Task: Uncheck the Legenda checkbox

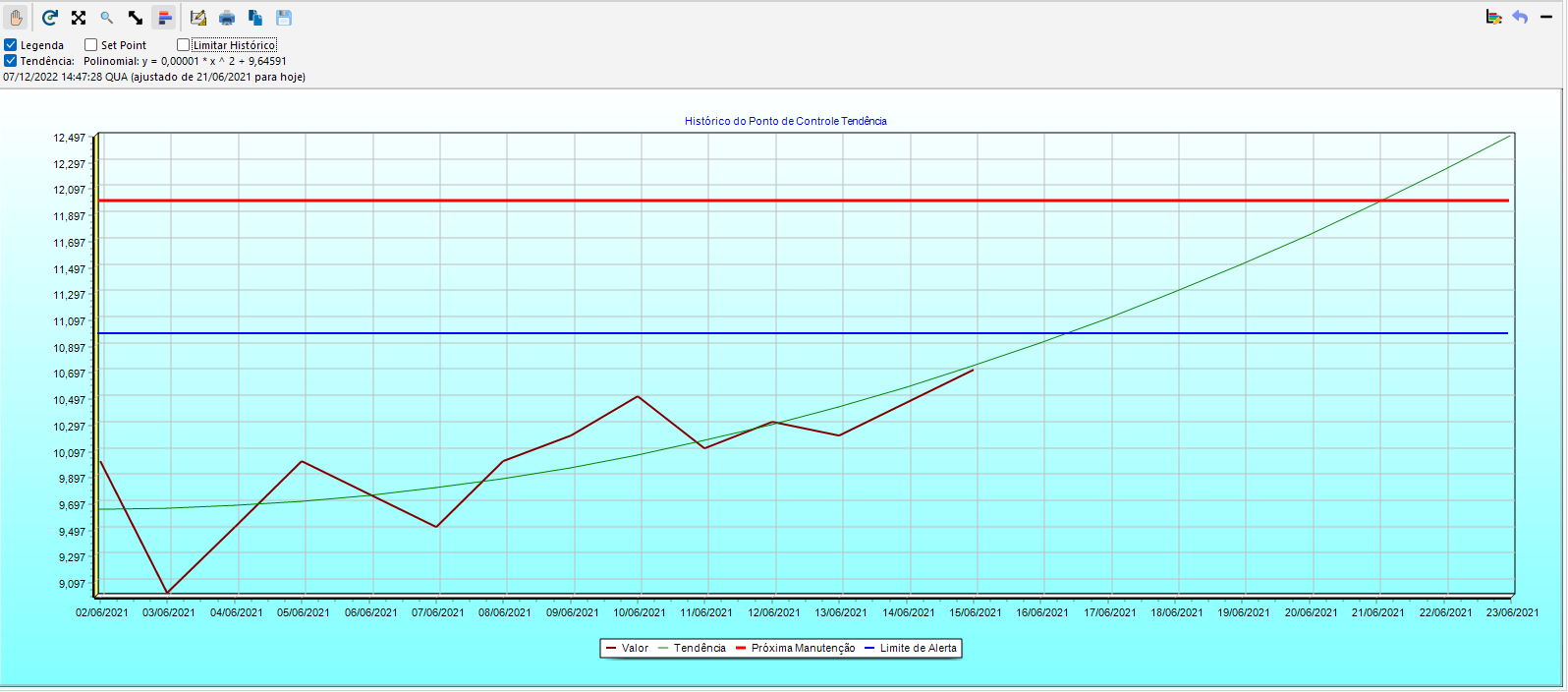Action: pyautogui.click(x=11, y=45)
